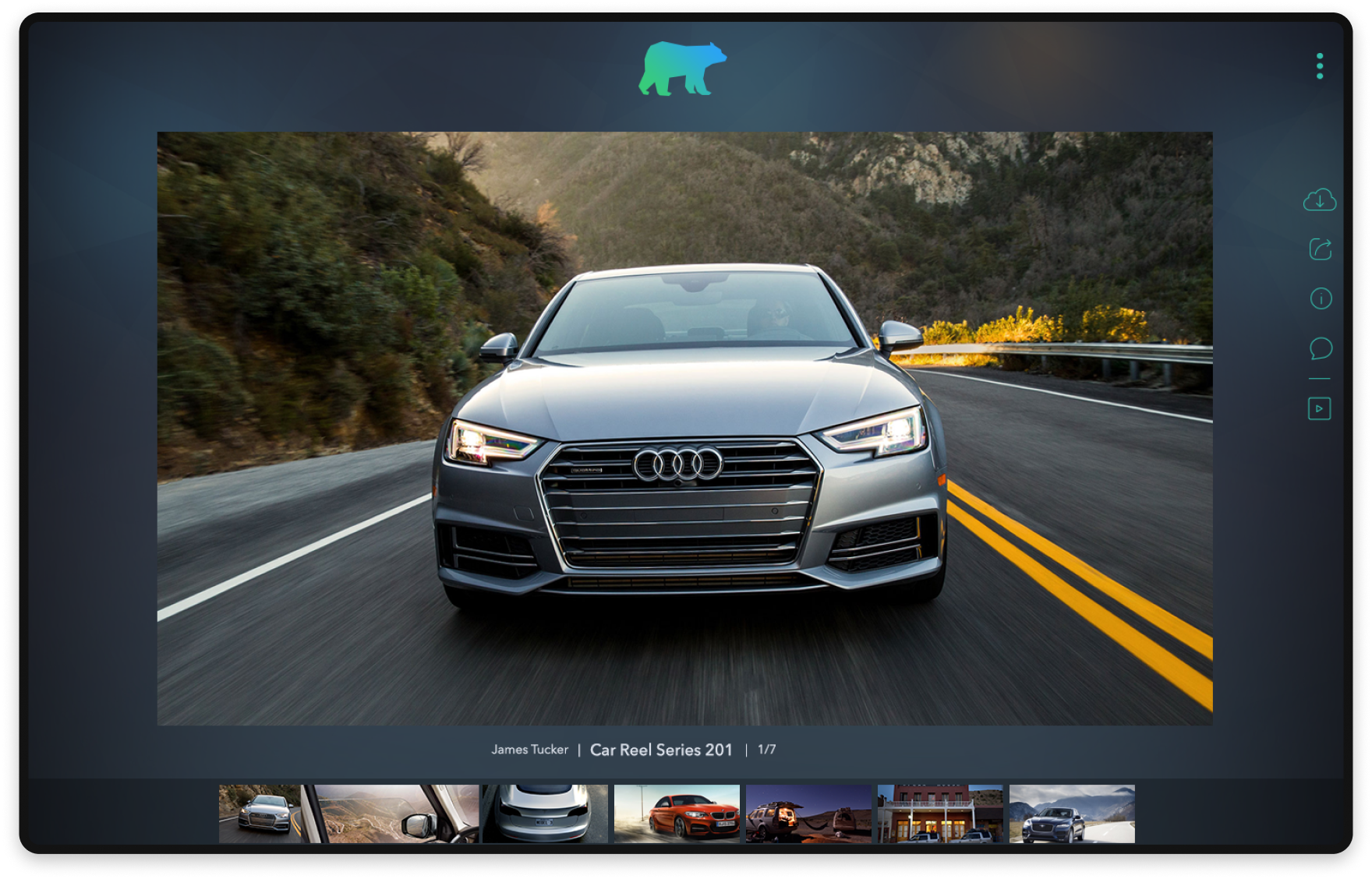
Task: Open the info panel icon
Action: pos(1321,298)
